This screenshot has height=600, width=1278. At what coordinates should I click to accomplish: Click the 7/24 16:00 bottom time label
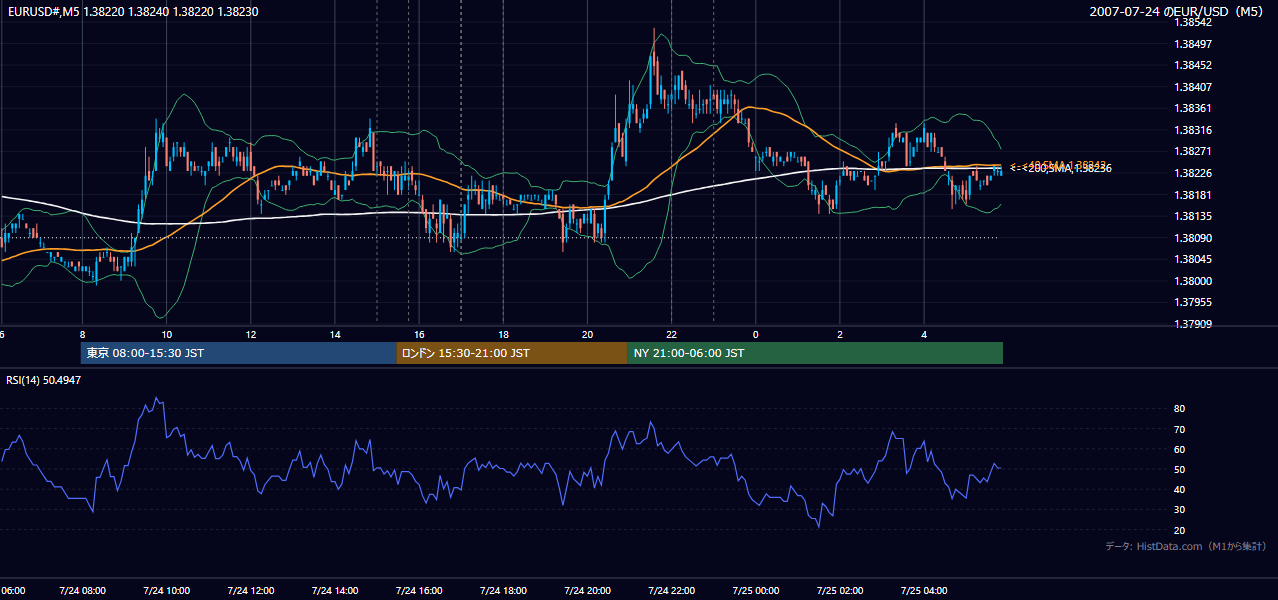click(420, 591)
